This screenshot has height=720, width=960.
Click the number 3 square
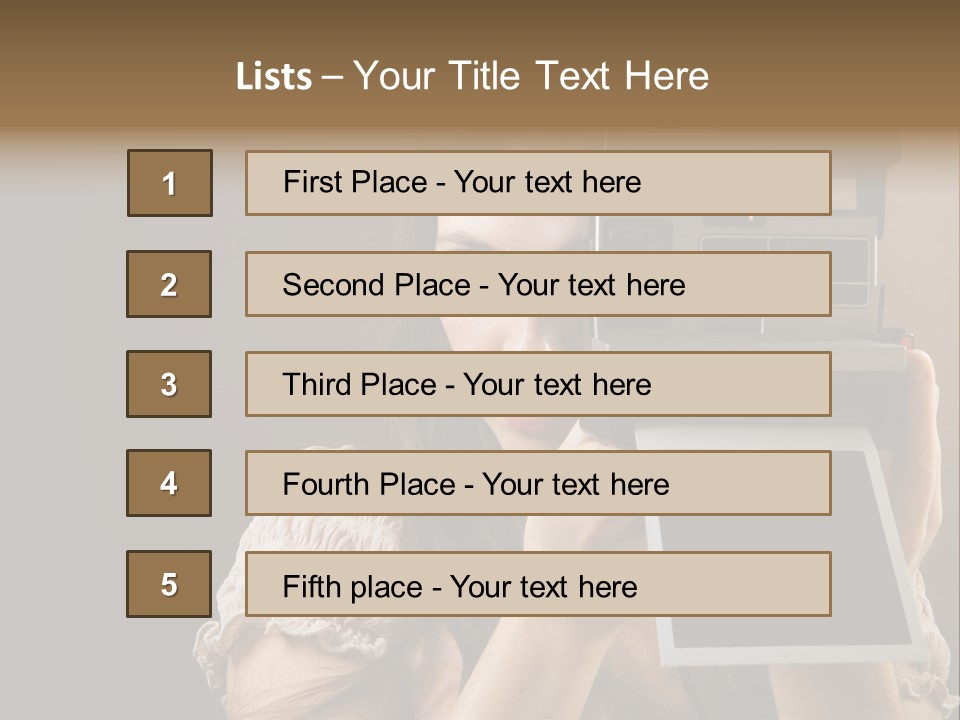pyautogui.click(x=169, y=384)
